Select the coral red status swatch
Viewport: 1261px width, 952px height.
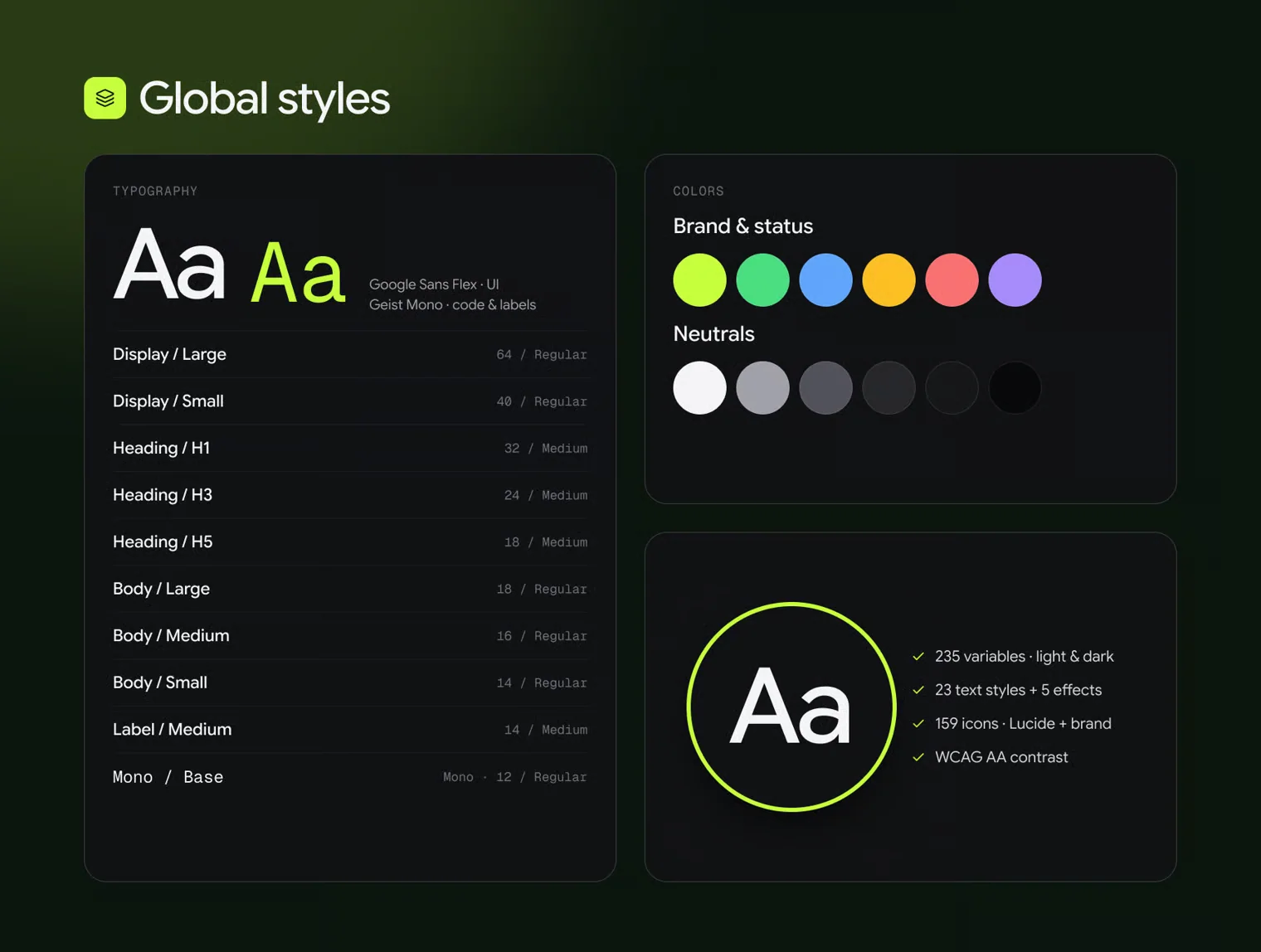[952, 280]
